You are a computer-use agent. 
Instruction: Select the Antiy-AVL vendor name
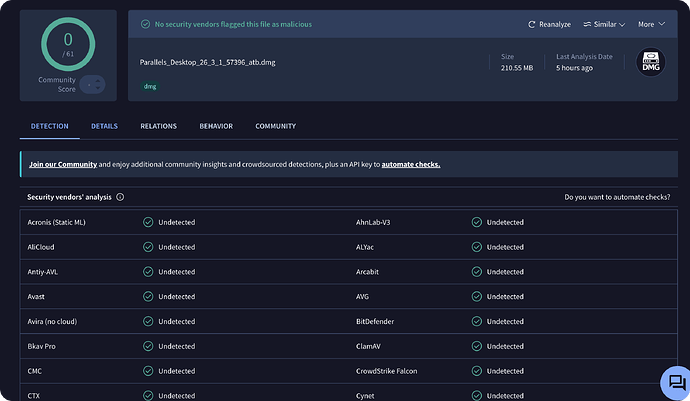point(43,272)
